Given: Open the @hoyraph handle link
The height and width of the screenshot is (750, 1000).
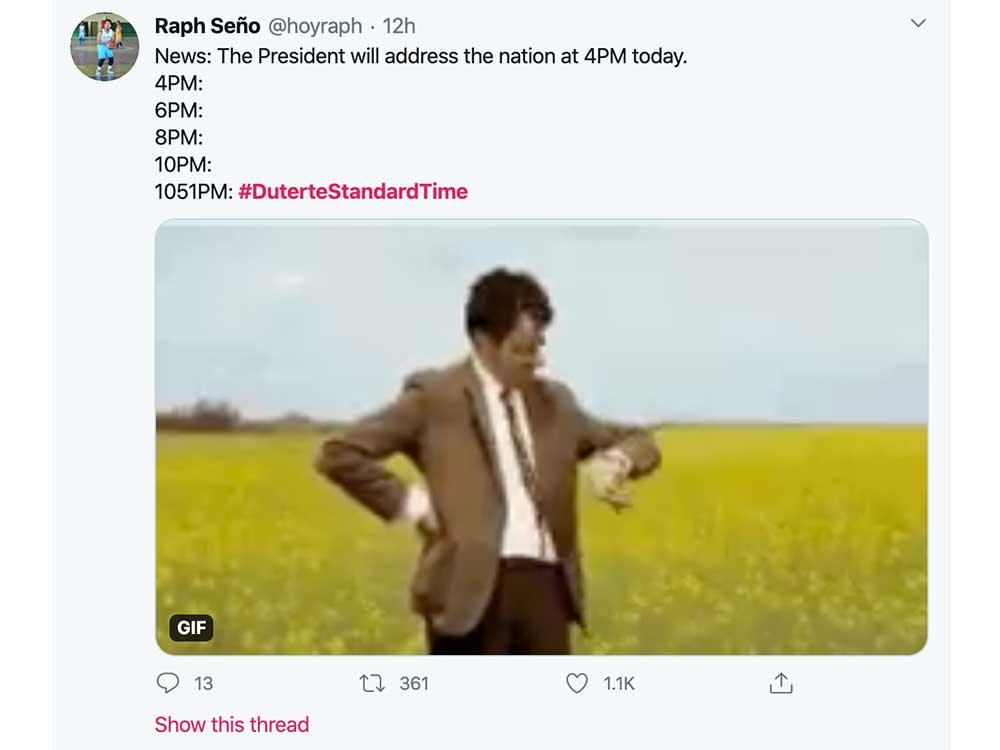Looking at the screenshot, I should click(x=315, y=26).
